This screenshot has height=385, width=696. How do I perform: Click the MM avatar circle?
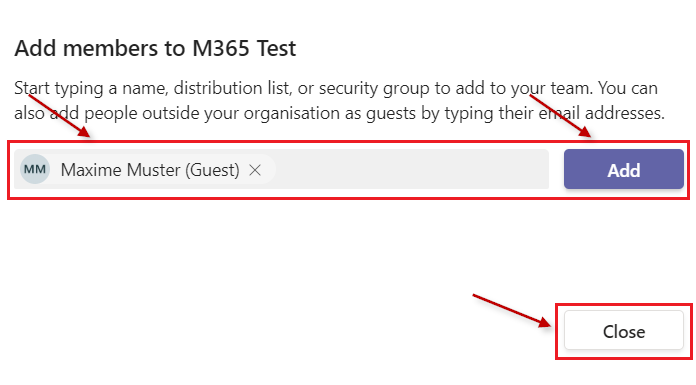pyautogui.click(x=35, y=169)
